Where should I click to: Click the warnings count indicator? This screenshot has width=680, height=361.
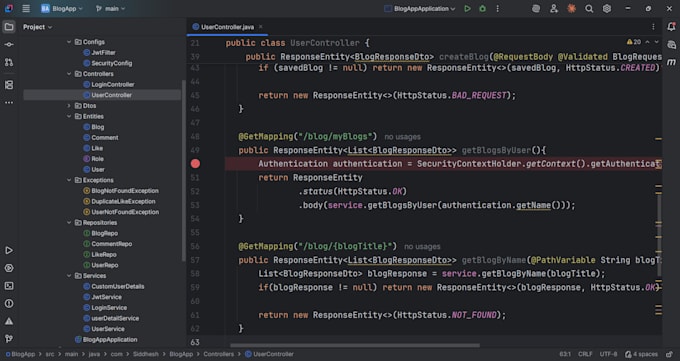634,42
